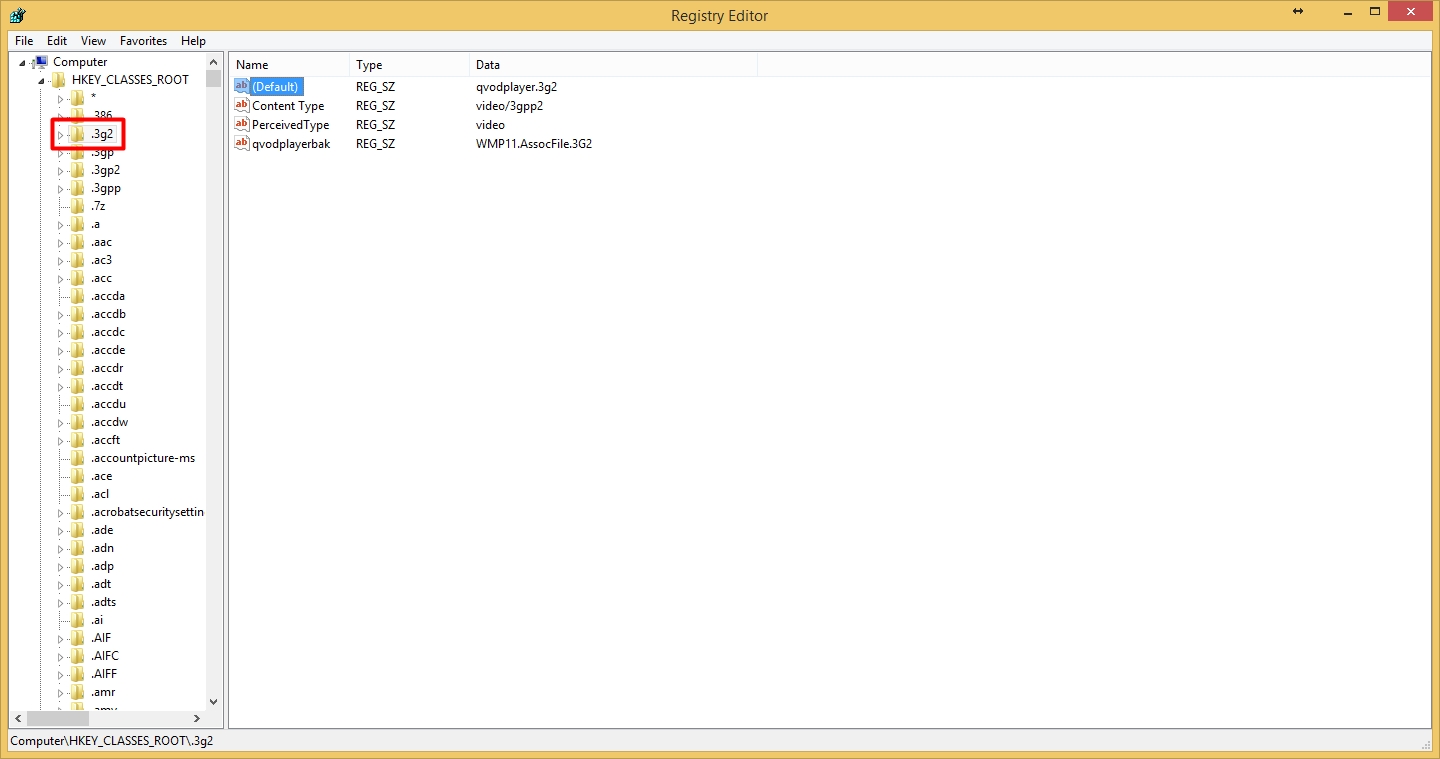The image size is (1440, 759).
Task: Click the folder icon of .ade
Action: pyautogui.click(x=78, y=530)
